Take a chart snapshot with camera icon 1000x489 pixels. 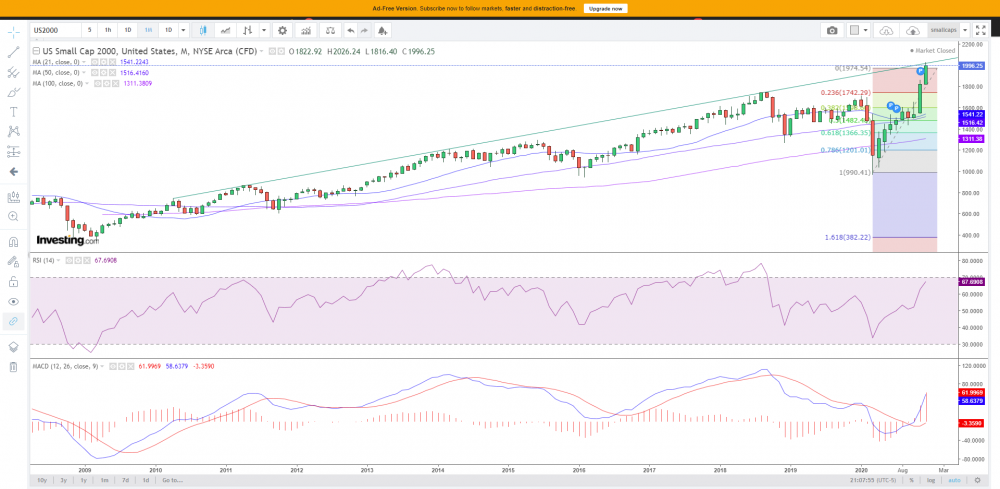point(831,30)
